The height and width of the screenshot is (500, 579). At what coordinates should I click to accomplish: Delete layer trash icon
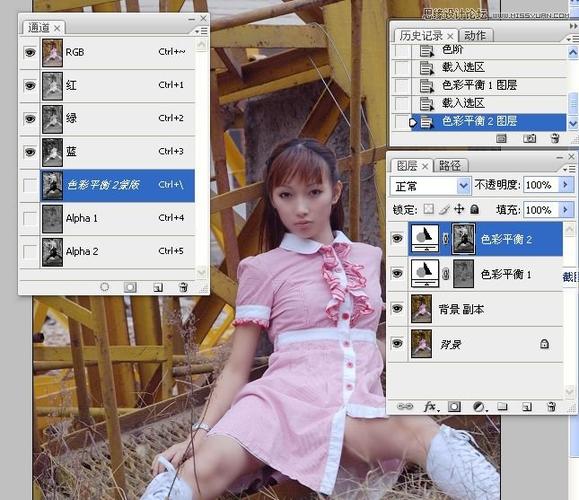point(551,407)
